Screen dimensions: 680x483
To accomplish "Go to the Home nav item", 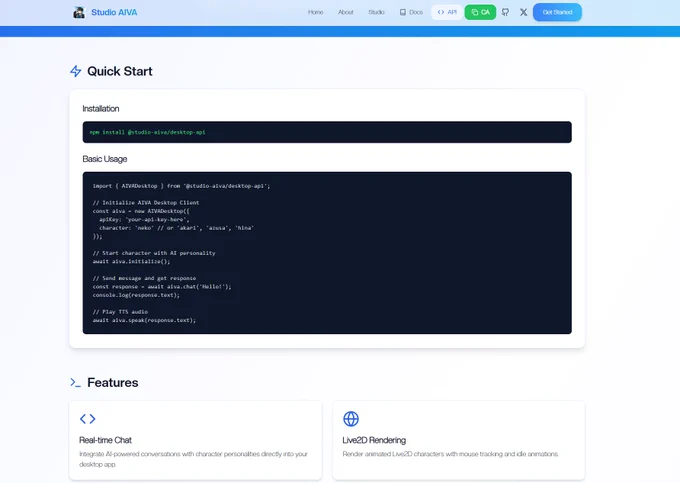I will [315, 12].
